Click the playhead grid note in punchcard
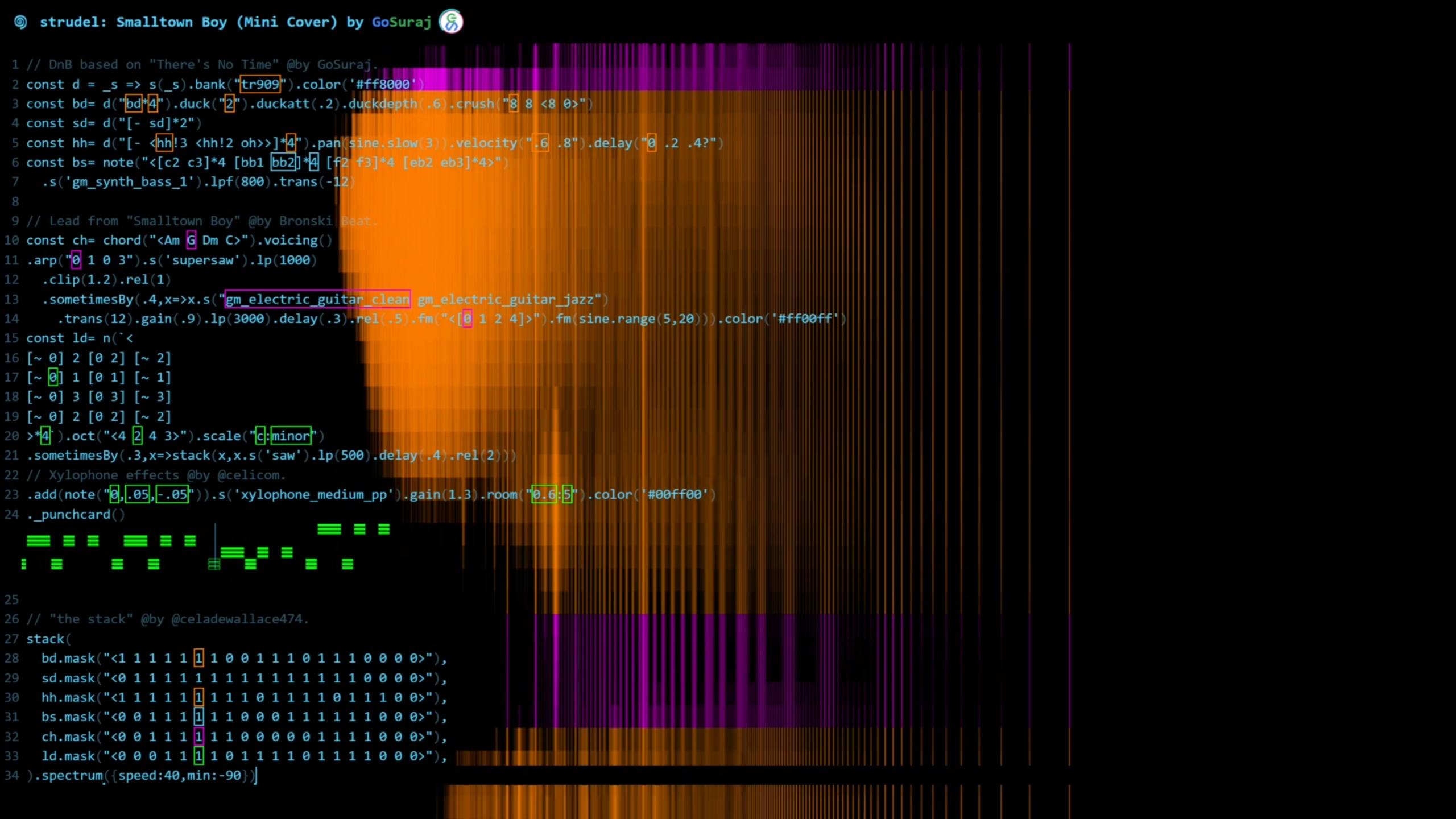Viewport: 1456px width, 819px height. click(214, 564)
